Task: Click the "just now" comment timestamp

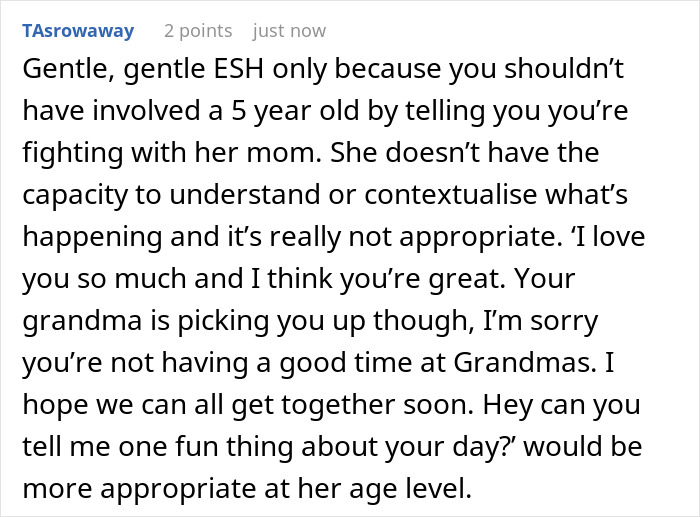Action: point(289,31)
